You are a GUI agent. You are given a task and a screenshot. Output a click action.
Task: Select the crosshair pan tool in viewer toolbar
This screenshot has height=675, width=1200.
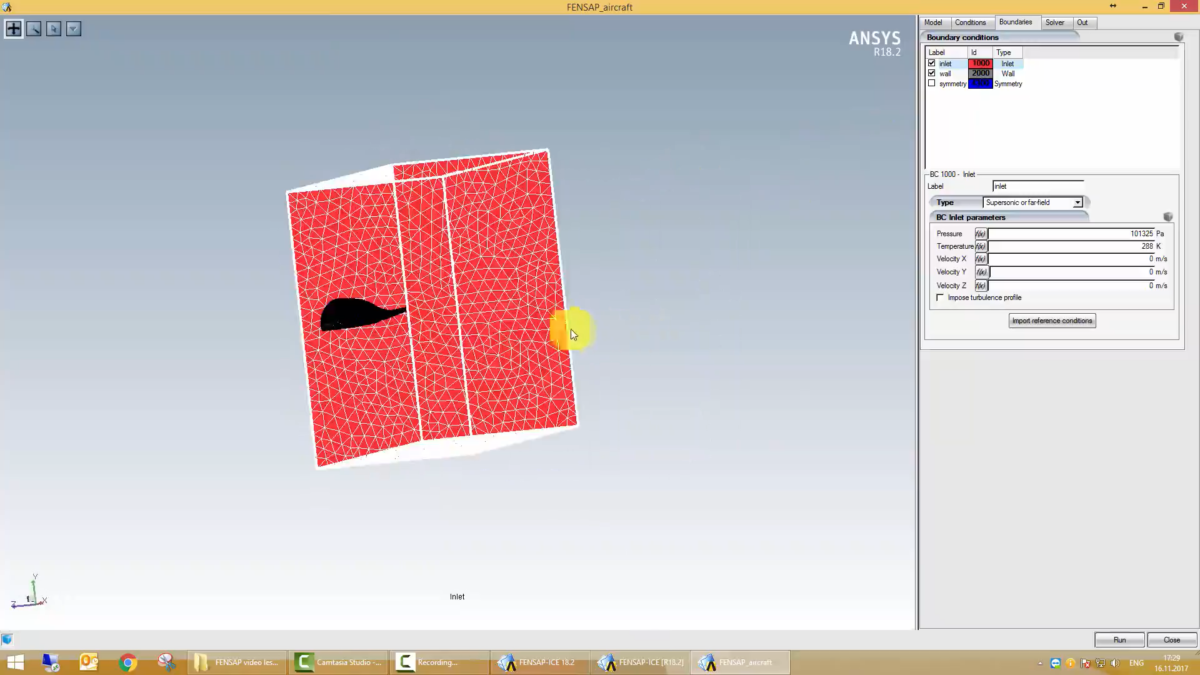[x=13, y=29]
